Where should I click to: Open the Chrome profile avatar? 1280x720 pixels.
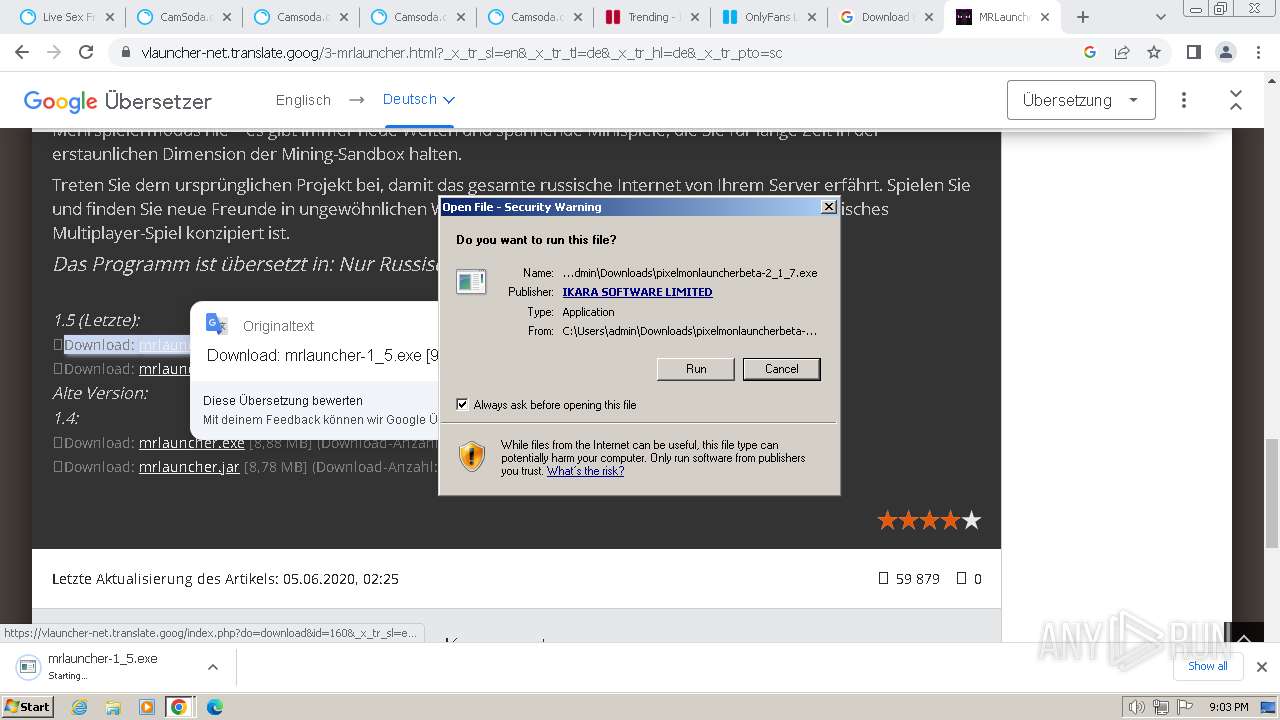click(x=1225, y=52)
